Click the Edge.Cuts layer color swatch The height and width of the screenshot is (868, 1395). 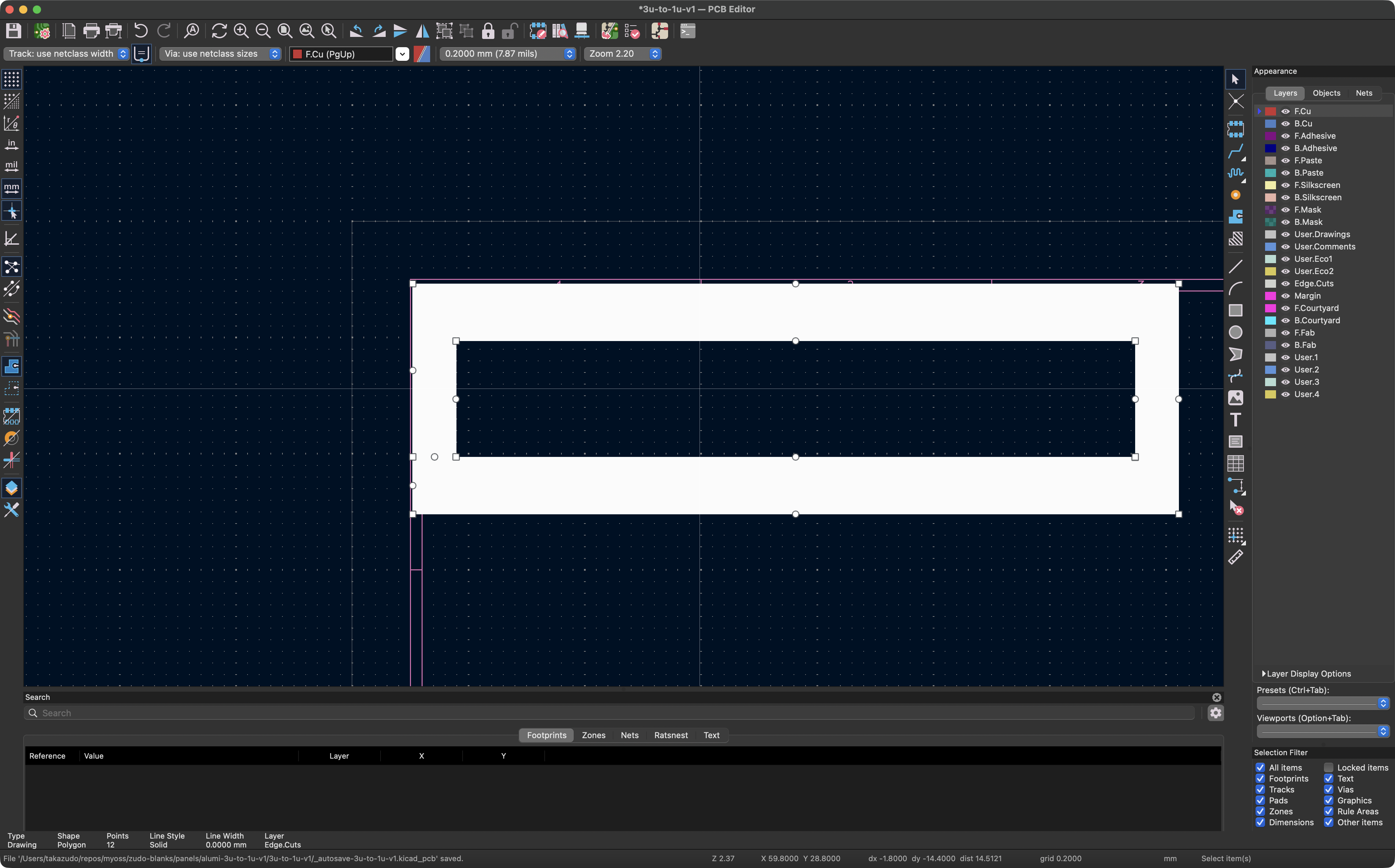pos(1271,284)
